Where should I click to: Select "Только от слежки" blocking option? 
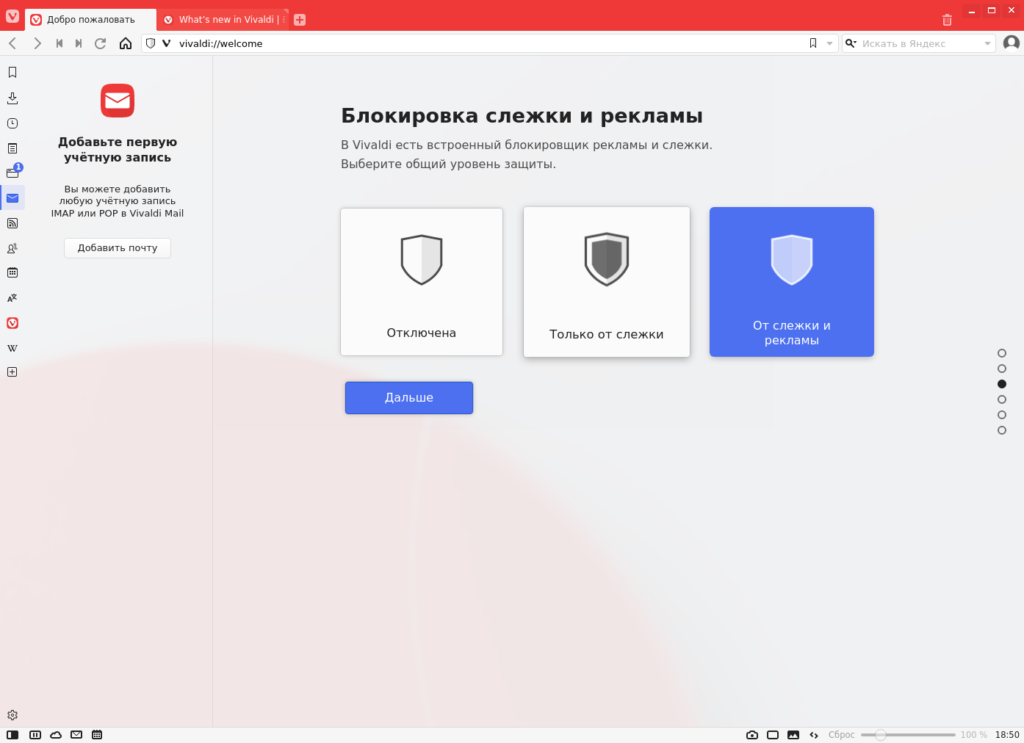click(606, 282)
